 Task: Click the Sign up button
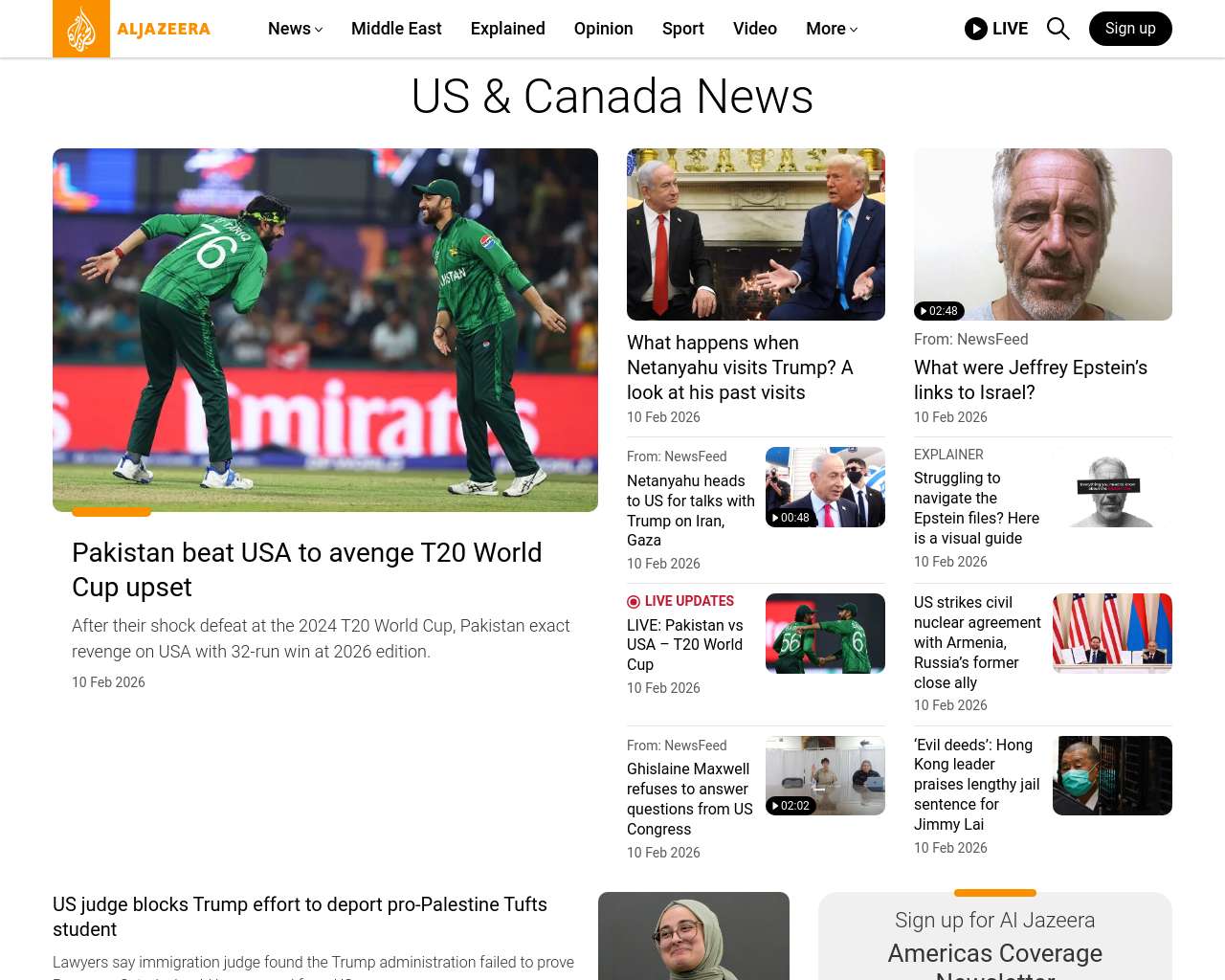pyautogui.click(x=1130, y=29)
